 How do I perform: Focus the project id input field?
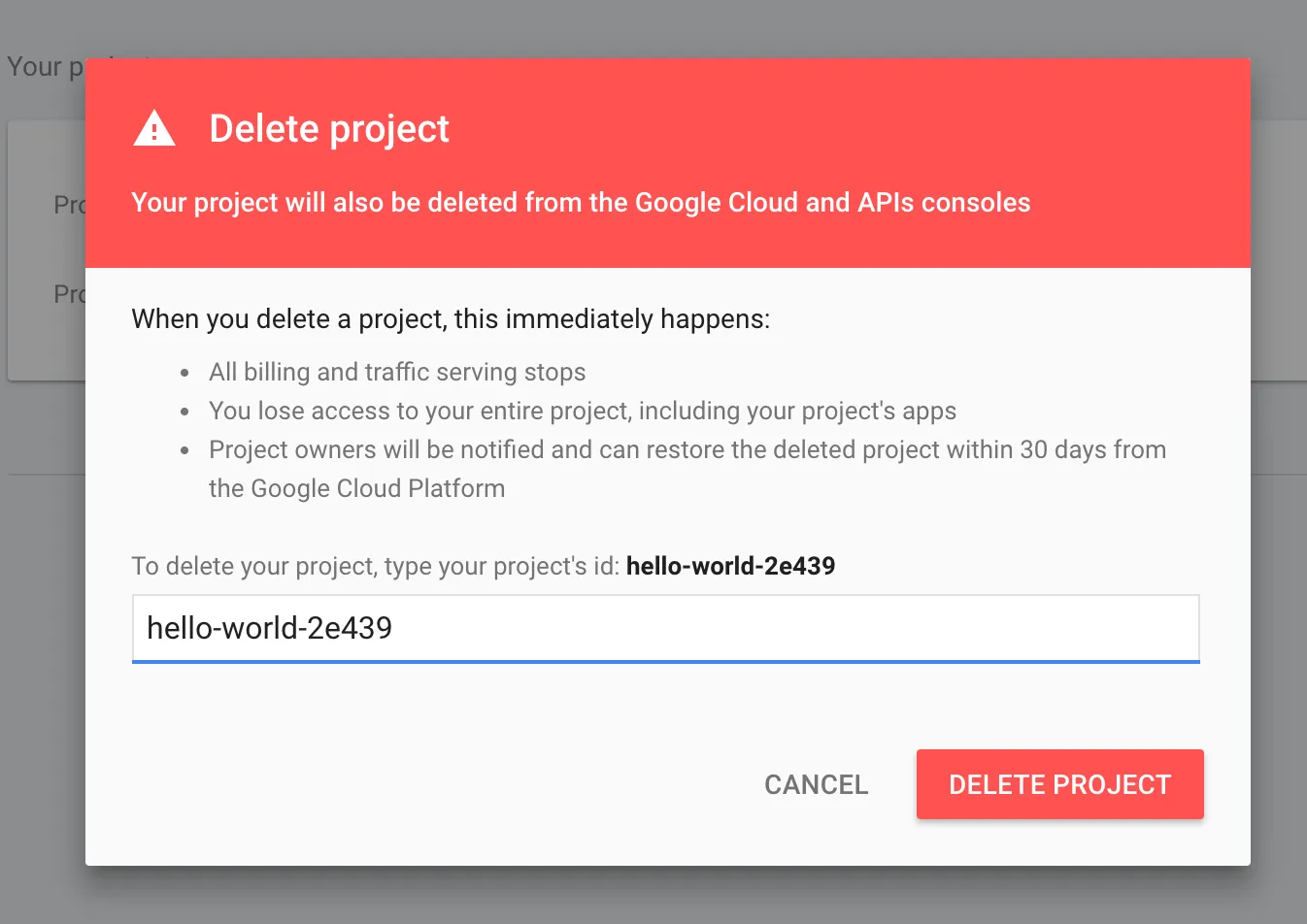pyautogui.click(x=666, y=629)
